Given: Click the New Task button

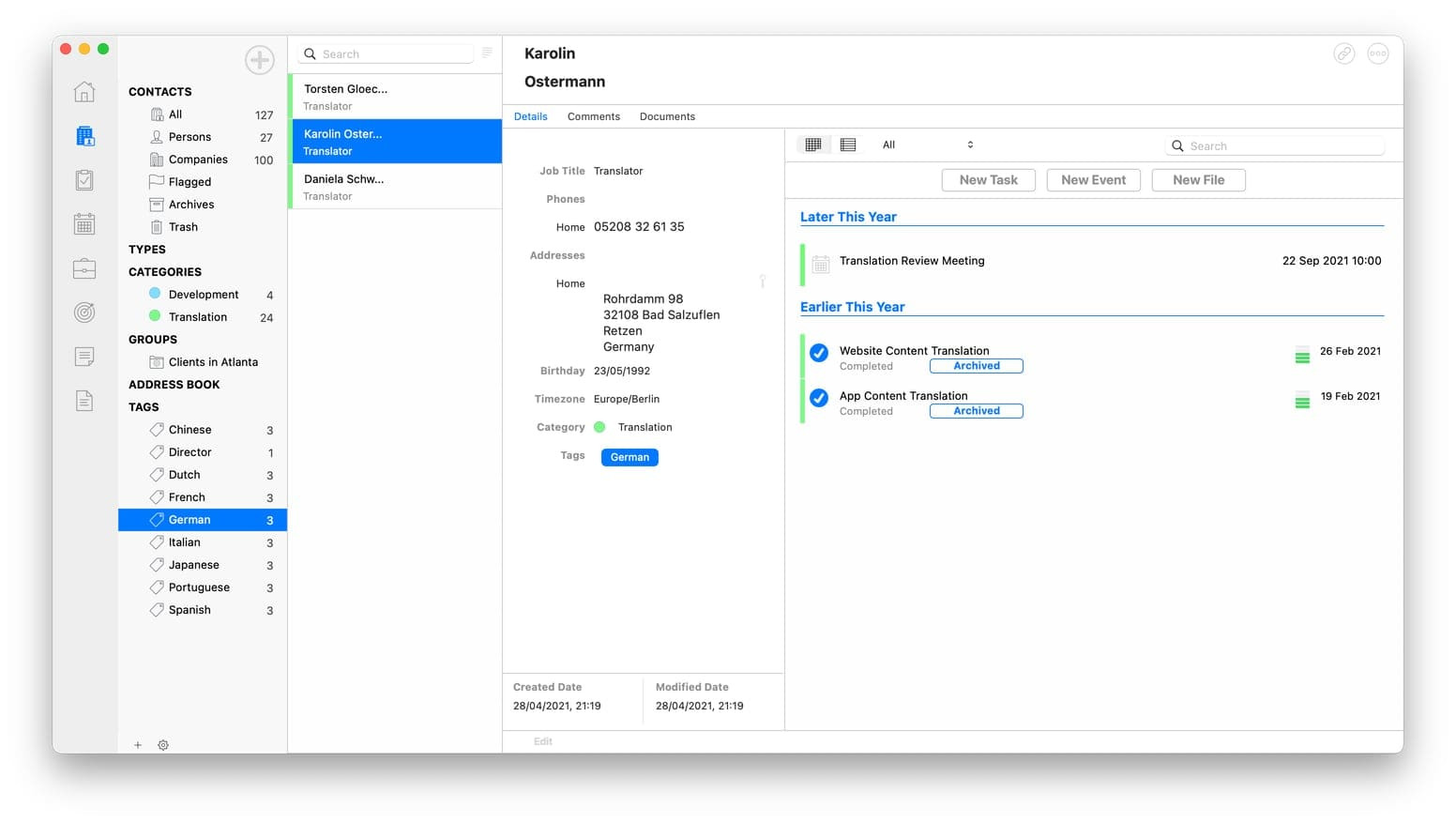Looking at the screenshot, I should tap(989, 180).
